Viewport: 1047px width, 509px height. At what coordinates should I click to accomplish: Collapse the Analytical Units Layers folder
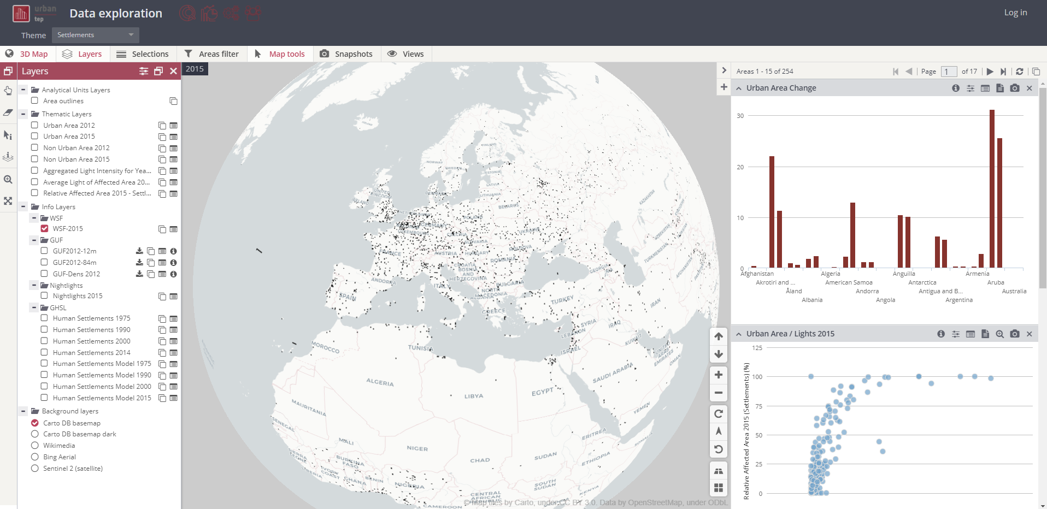(23, 90)
